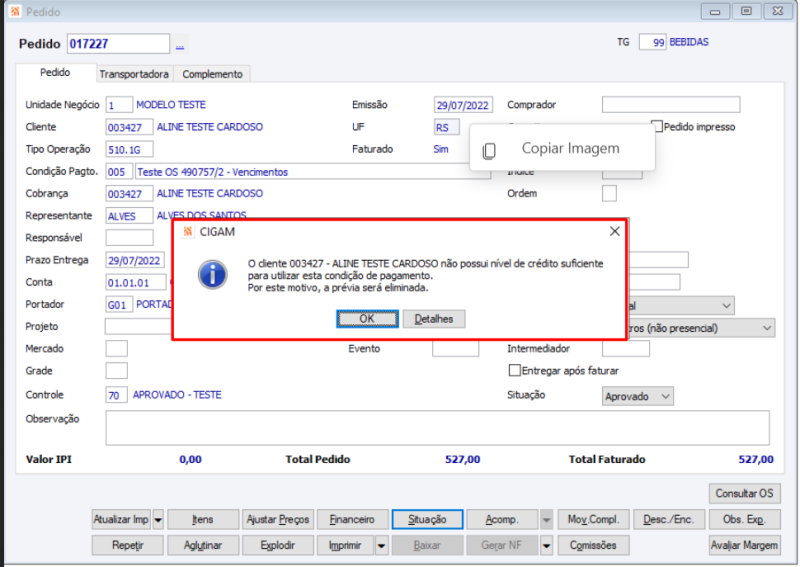Click the Representante field ALVES
800x567 pixels.
point(129,216)
